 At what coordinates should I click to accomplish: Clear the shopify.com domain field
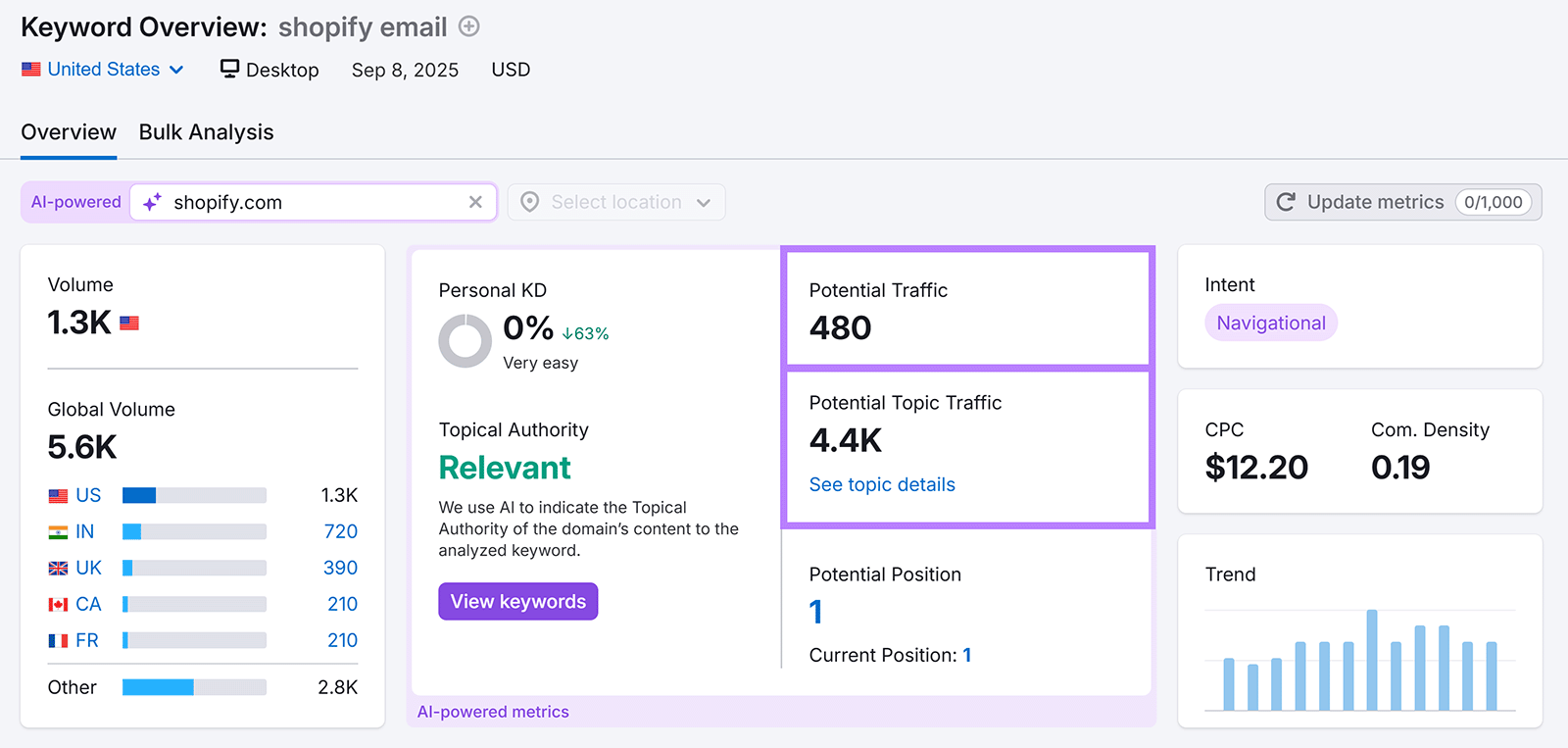pyautogui.click(x=475, y=202)
